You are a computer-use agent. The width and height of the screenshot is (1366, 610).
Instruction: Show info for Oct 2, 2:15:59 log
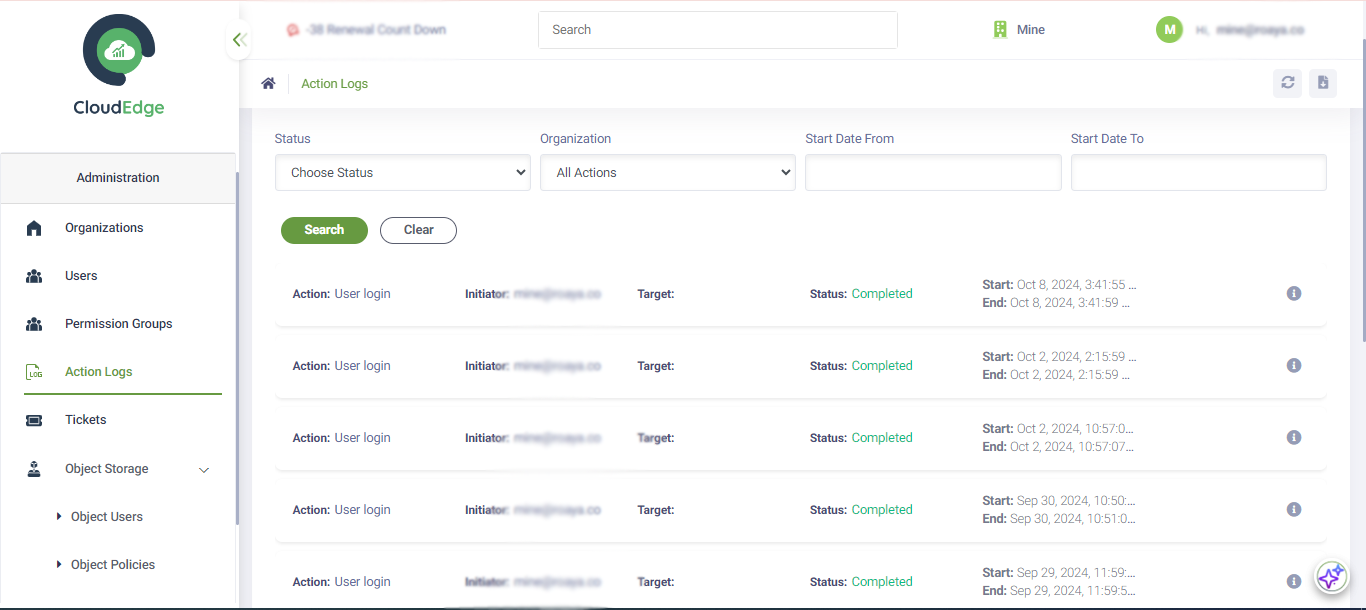coord(1294,366)
